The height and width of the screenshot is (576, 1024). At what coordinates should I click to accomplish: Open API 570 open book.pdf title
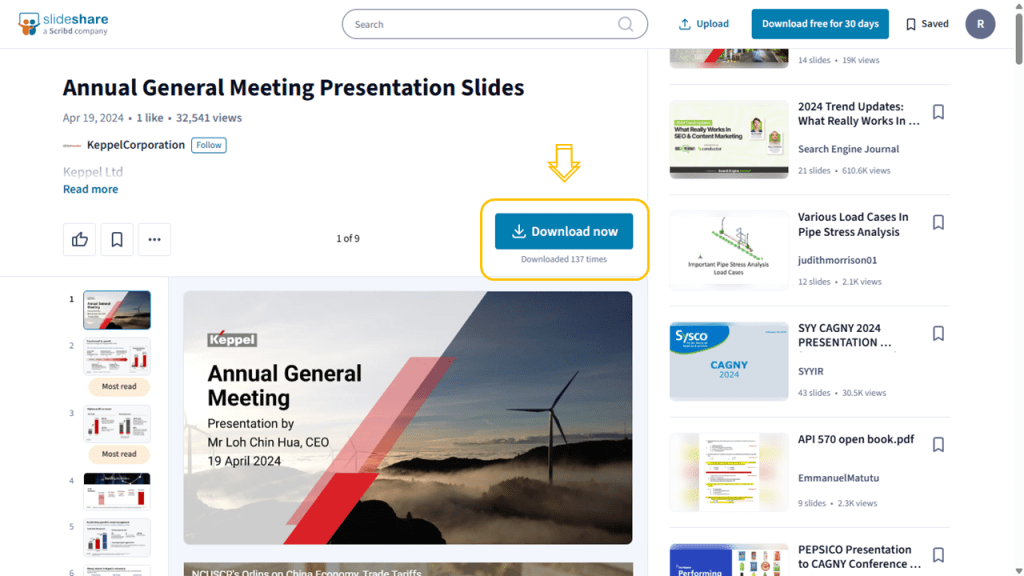pyautogui.click(x=856, y=440)
